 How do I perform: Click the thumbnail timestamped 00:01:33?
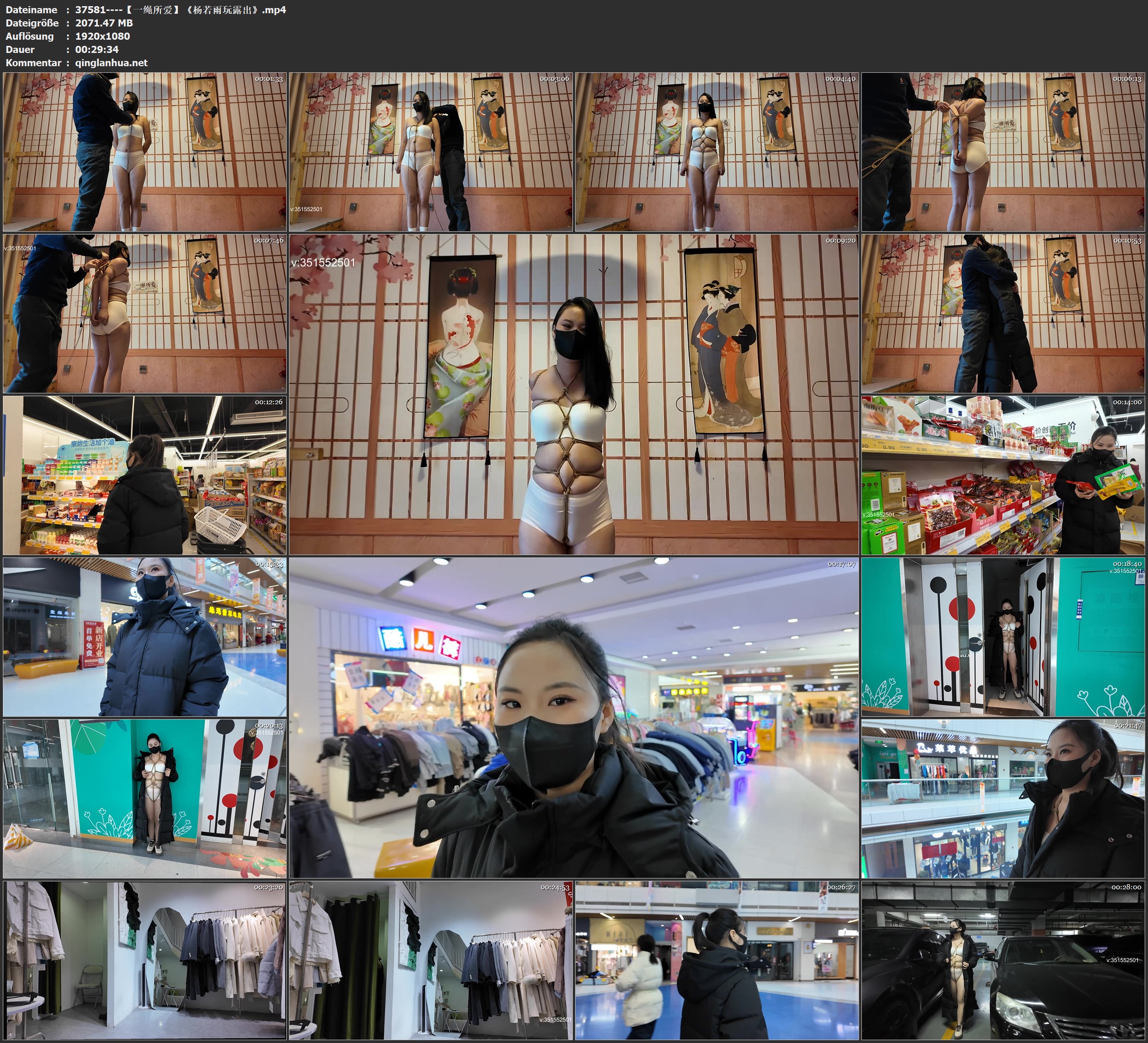pyautogui.click(x=145, y=151)
